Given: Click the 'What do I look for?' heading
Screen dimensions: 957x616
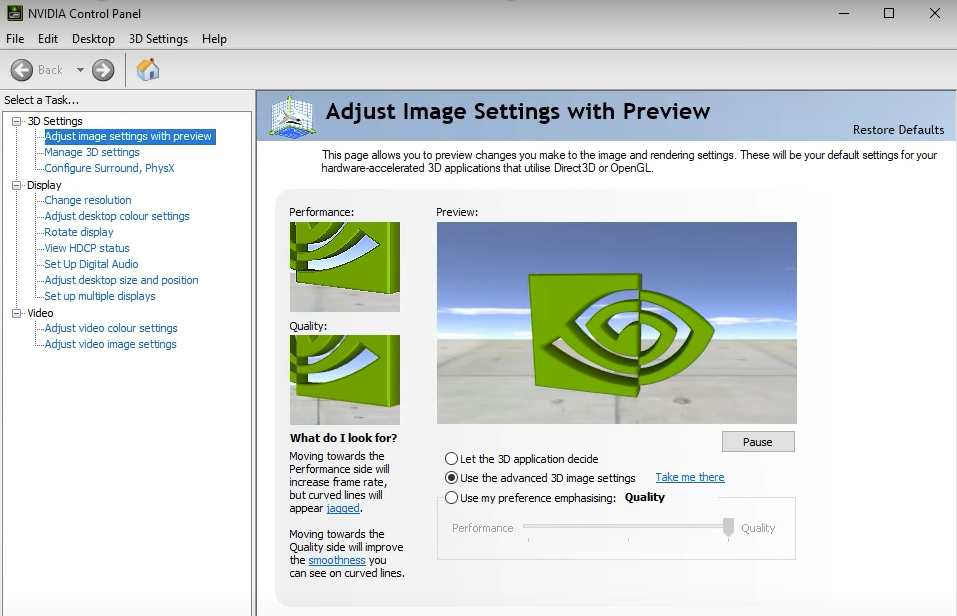Looking at the screenshot, I should (x=343, y=438).
